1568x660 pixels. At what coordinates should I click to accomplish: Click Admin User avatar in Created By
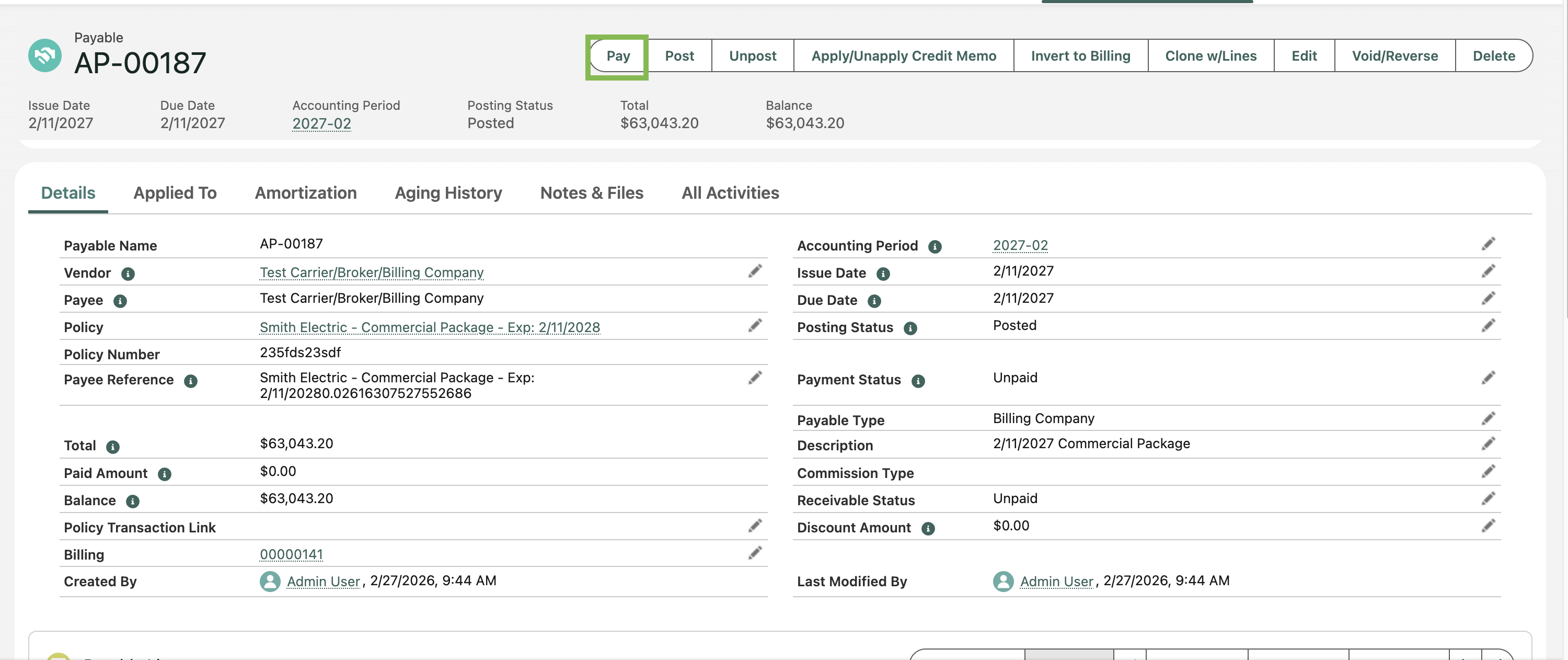tap(270, 582)
